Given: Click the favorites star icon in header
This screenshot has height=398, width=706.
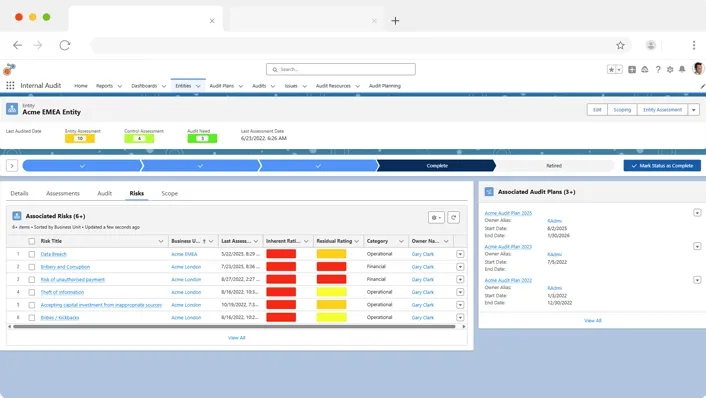Looking at the screenshot, I should coord(611,69).
